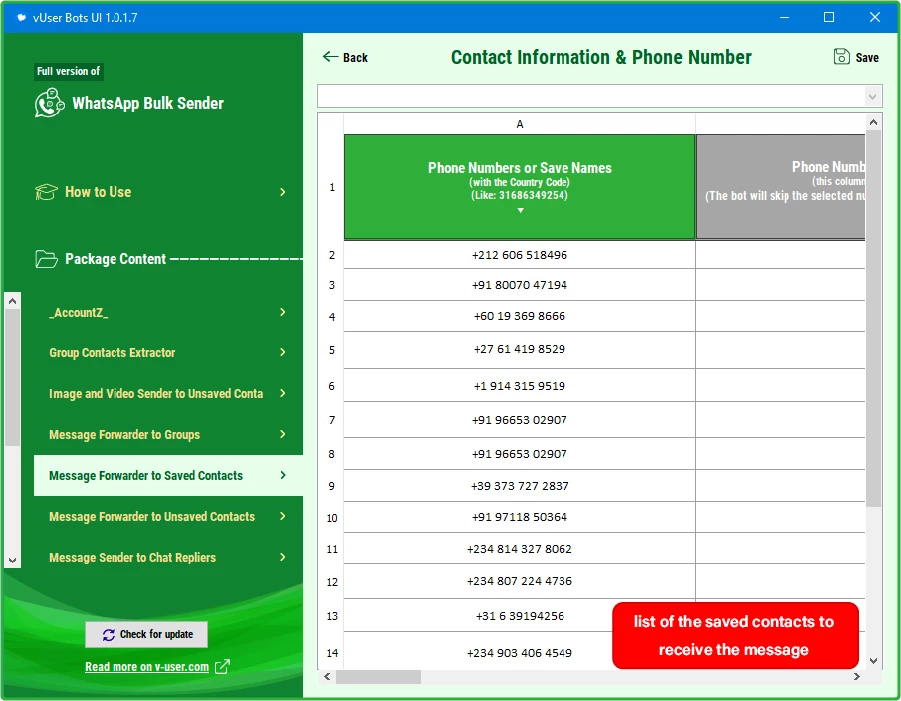Image resolution: width=901 pixels, height=701 pixels.
Task: Click the Full version of label
Action: 68,71
